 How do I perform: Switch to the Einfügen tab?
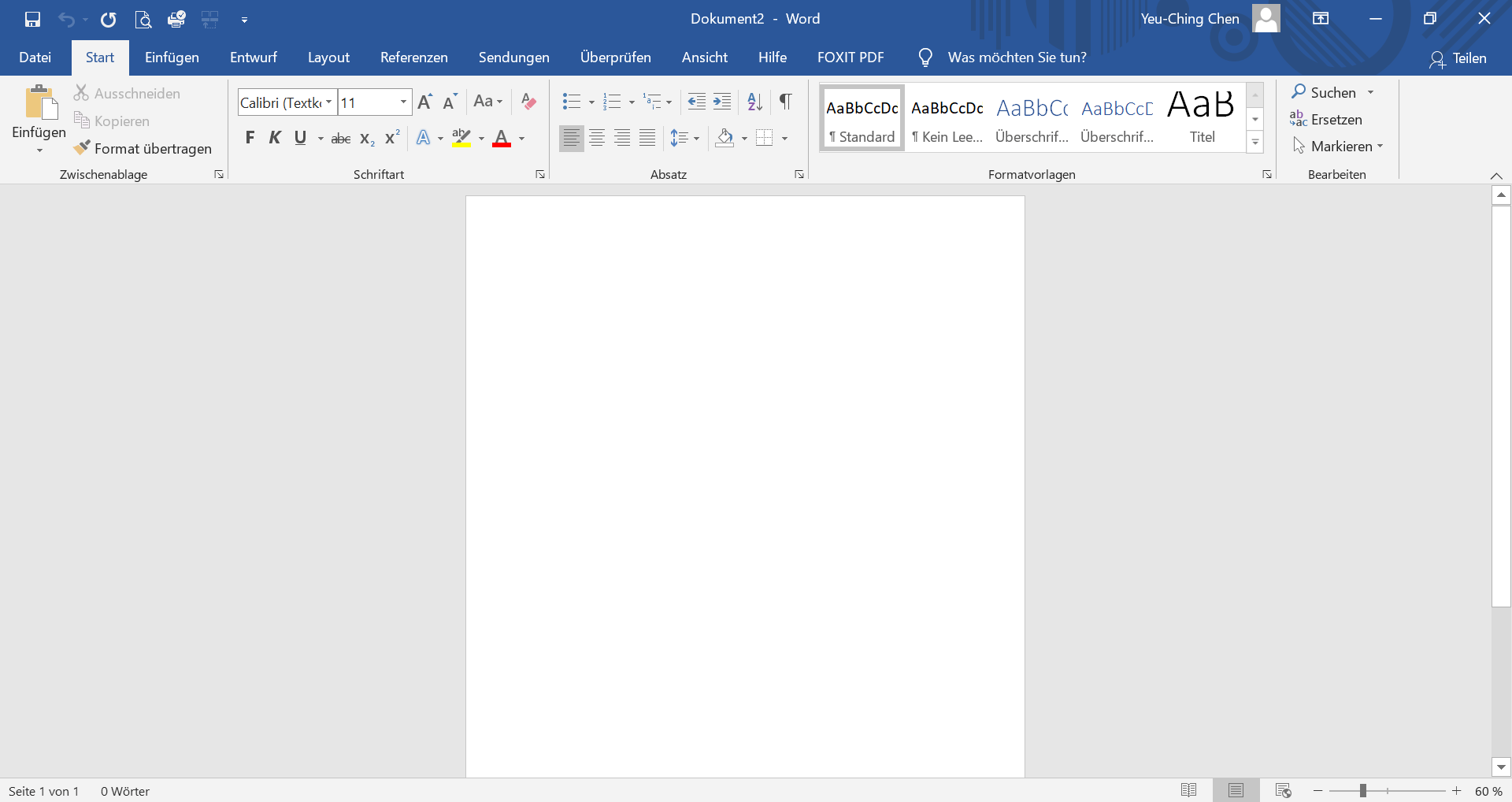pyautogui.click(x=172, y=58)
